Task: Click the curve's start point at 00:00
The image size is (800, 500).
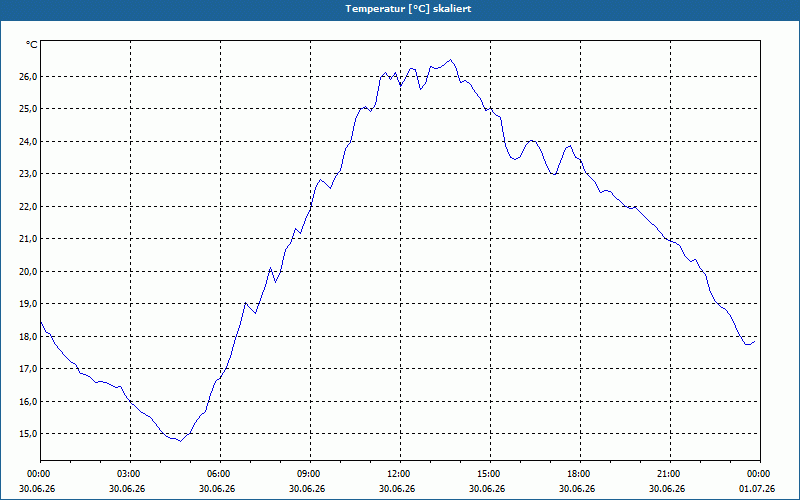Action: [41, 322]
